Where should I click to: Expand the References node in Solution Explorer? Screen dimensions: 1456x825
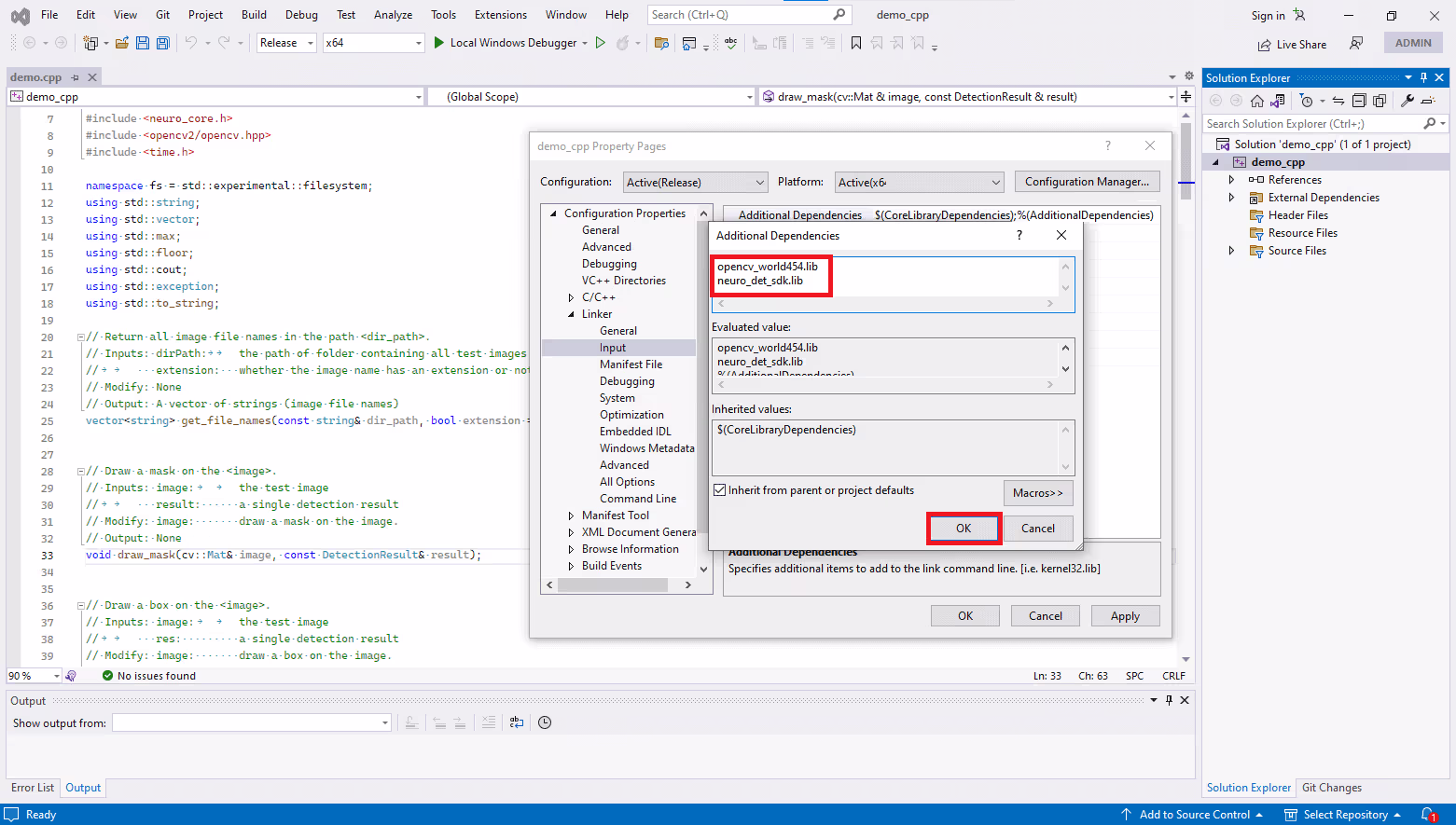(x=1231, y=180)
